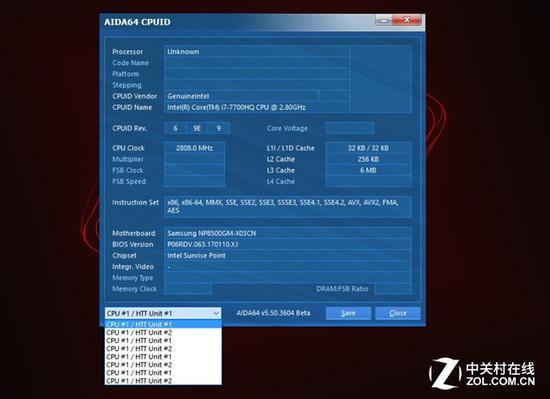Click the Chipset Intel Sunrise Point field

pos(288,256)
